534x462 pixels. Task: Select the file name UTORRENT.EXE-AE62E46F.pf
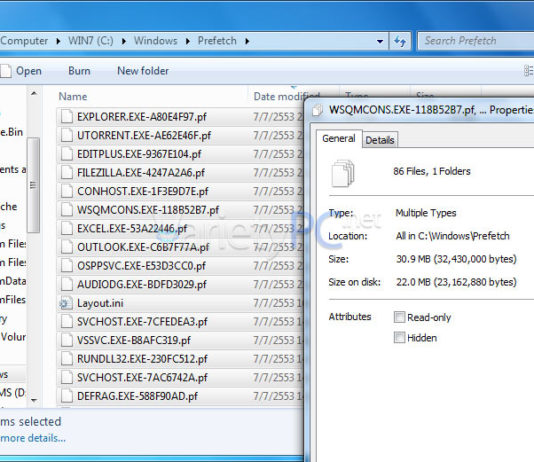[144, 136]
